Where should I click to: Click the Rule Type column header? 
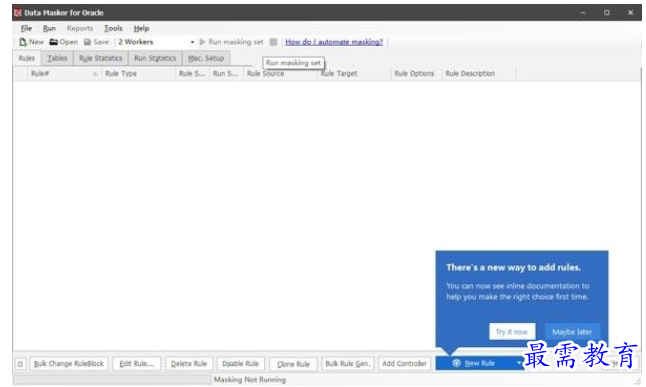pyautogui.click(x=139, y=74)
